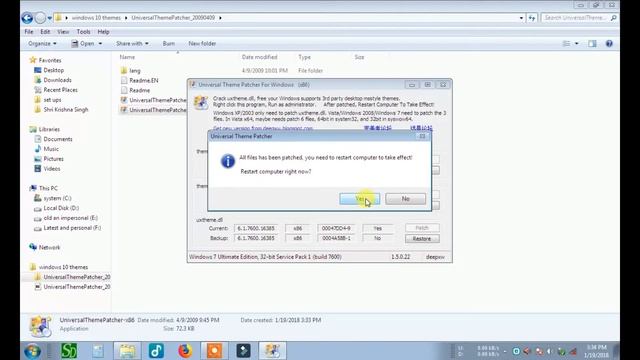This screenshot has height=360, width=640.
Task: Open the selected file via the Open button
Action: coord(83,43)
